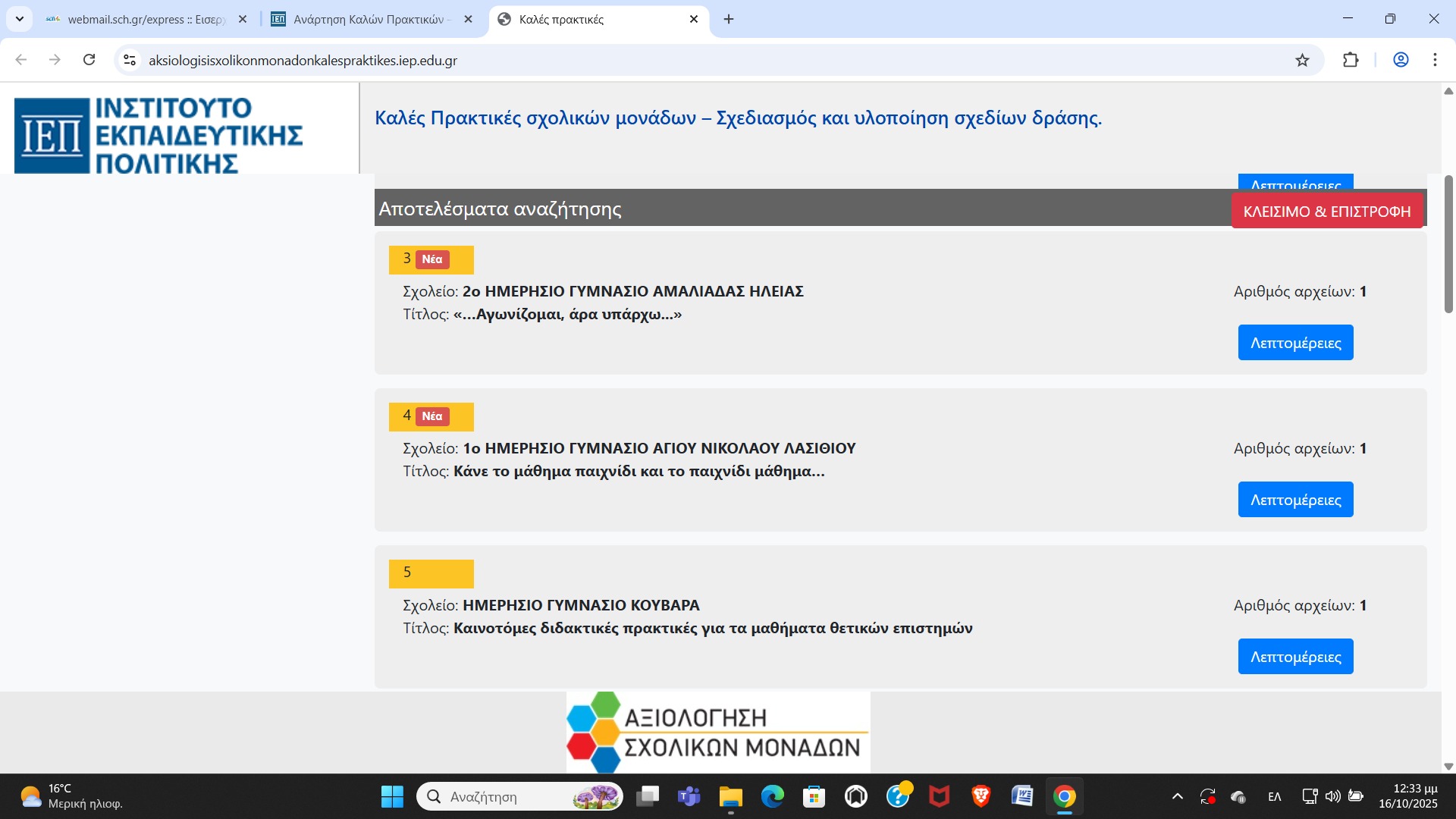Open site information icon in address bar

tap(130, 60)
